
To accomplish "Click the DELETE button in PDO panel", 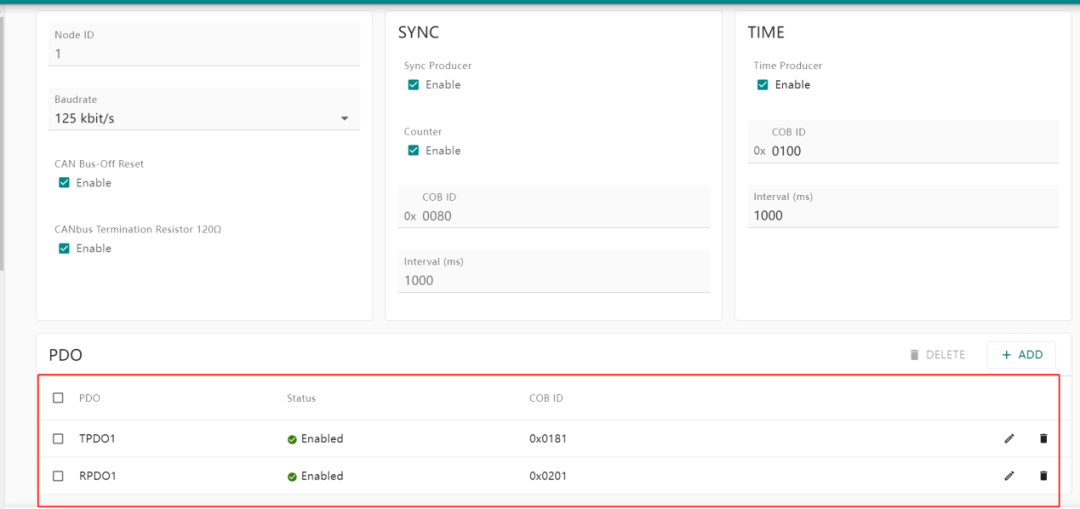I will tap(937, 355).
